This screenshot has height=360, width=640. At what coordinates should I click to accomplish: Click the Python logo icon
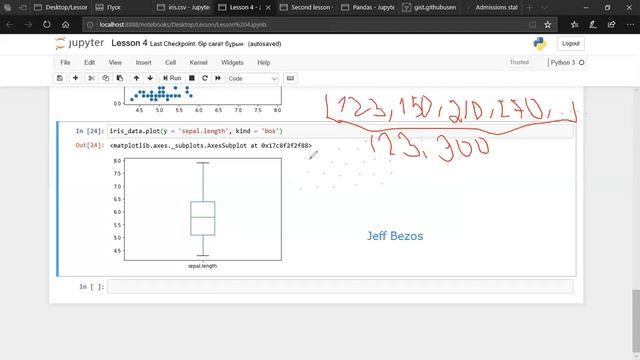click(x=540, y=43)
